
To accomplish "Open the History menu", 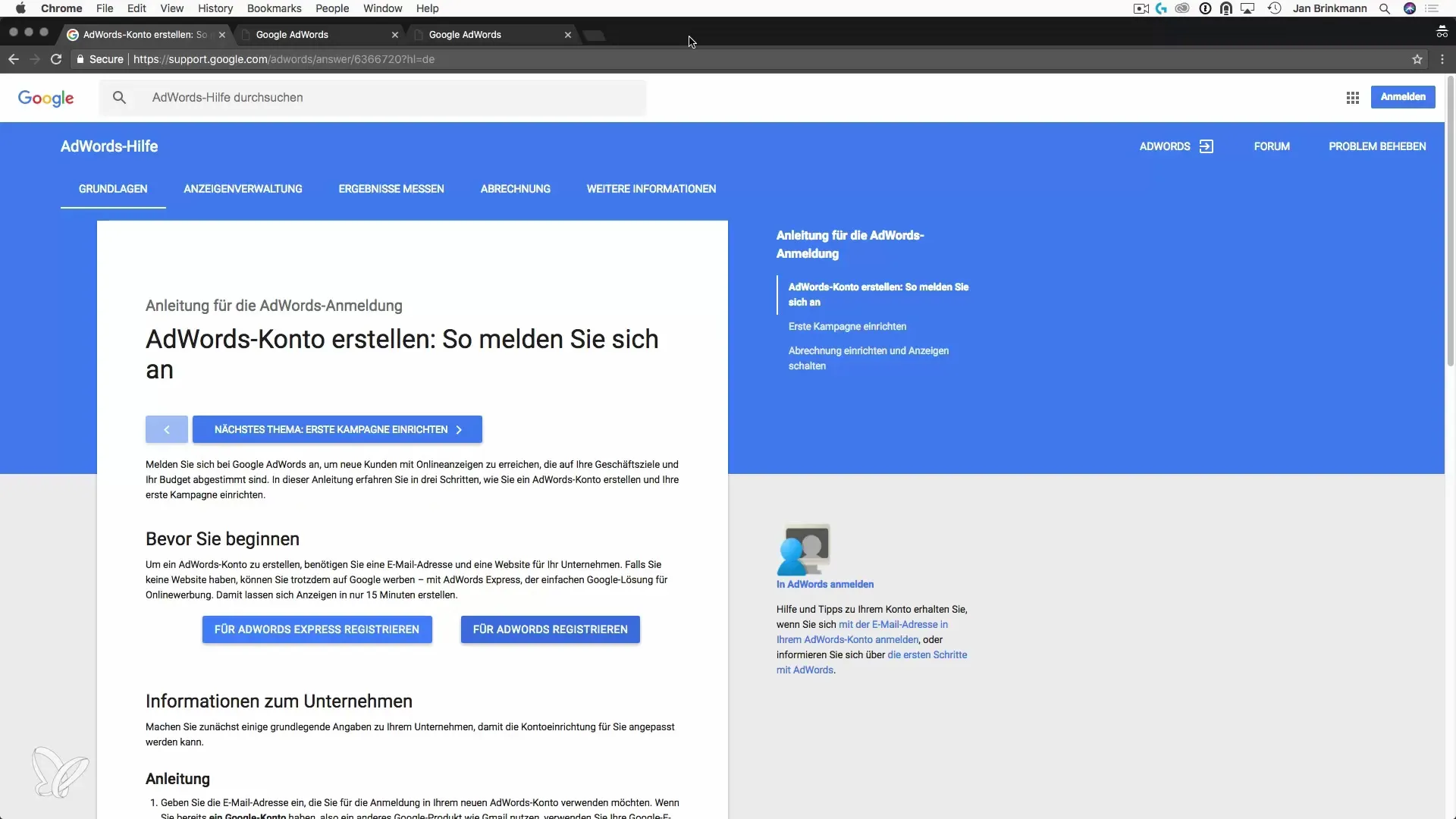I will 215,8.
